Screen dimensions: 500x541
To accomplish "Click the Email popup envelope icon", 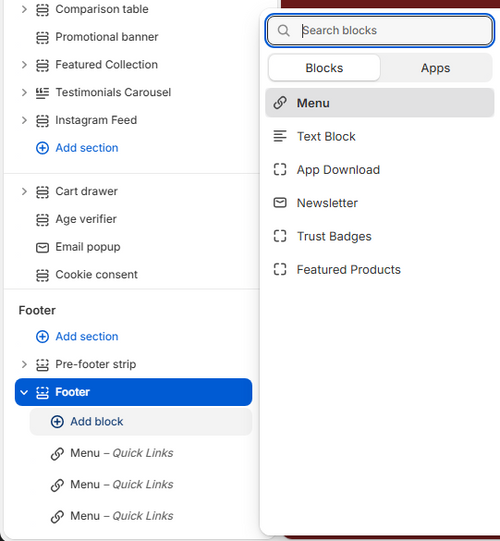I will (42, 247).
